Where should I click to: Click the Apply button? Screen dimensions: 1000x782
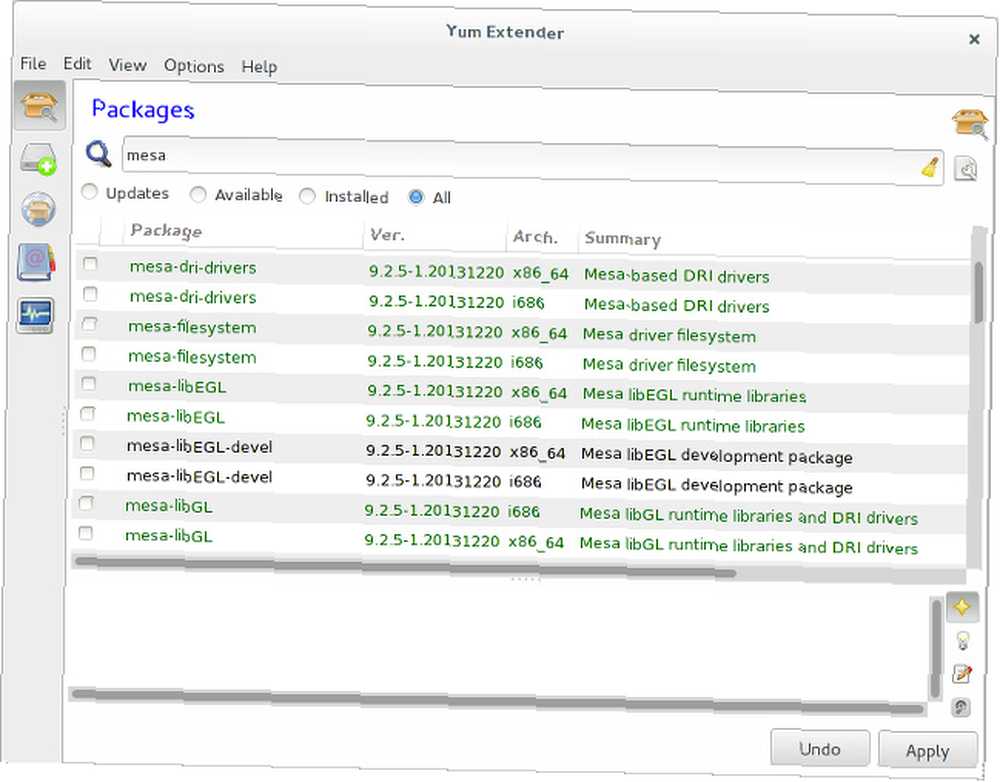coord(928,751)
